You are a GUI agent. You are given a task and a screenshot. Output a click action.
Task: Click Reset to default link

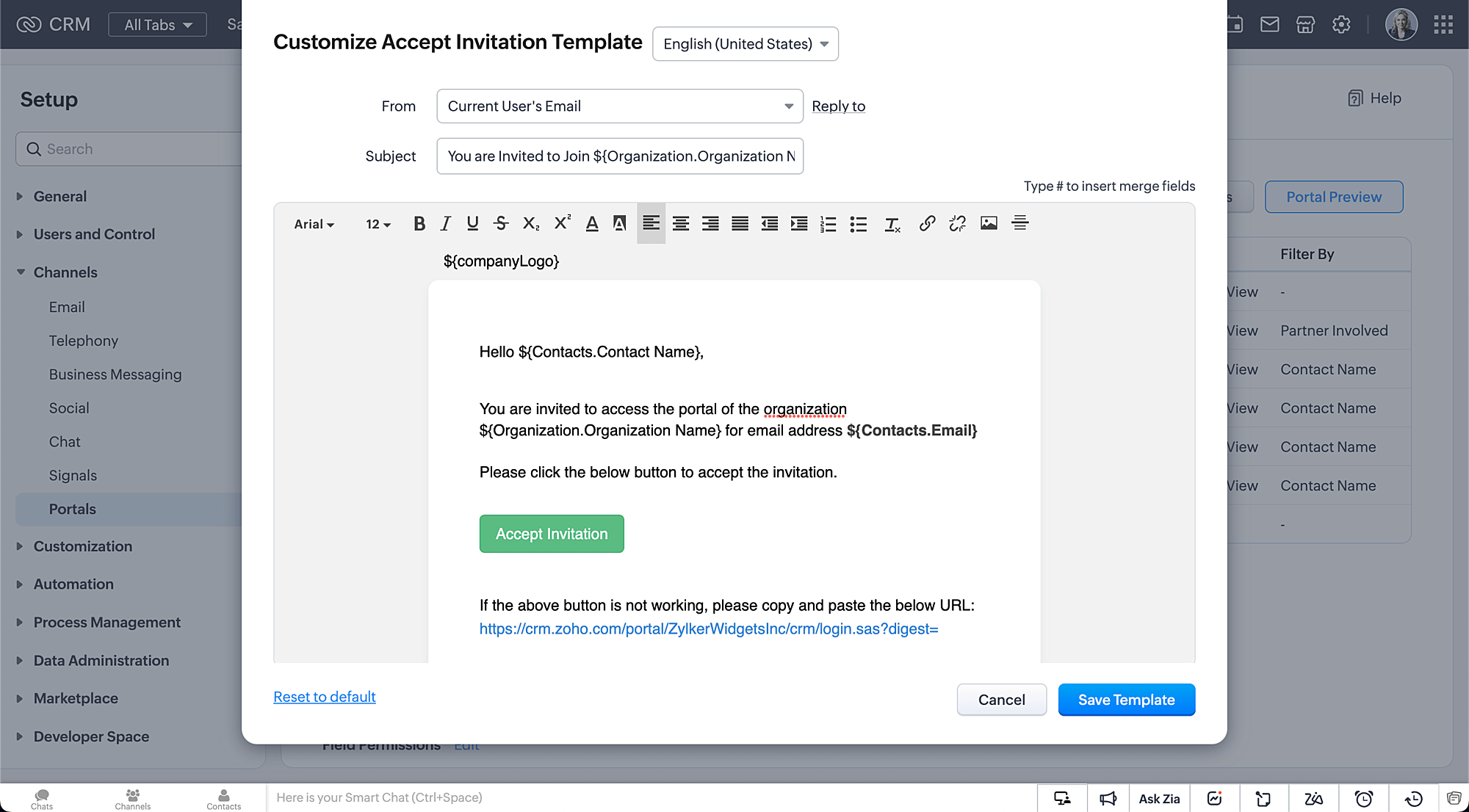pos(324,697)
